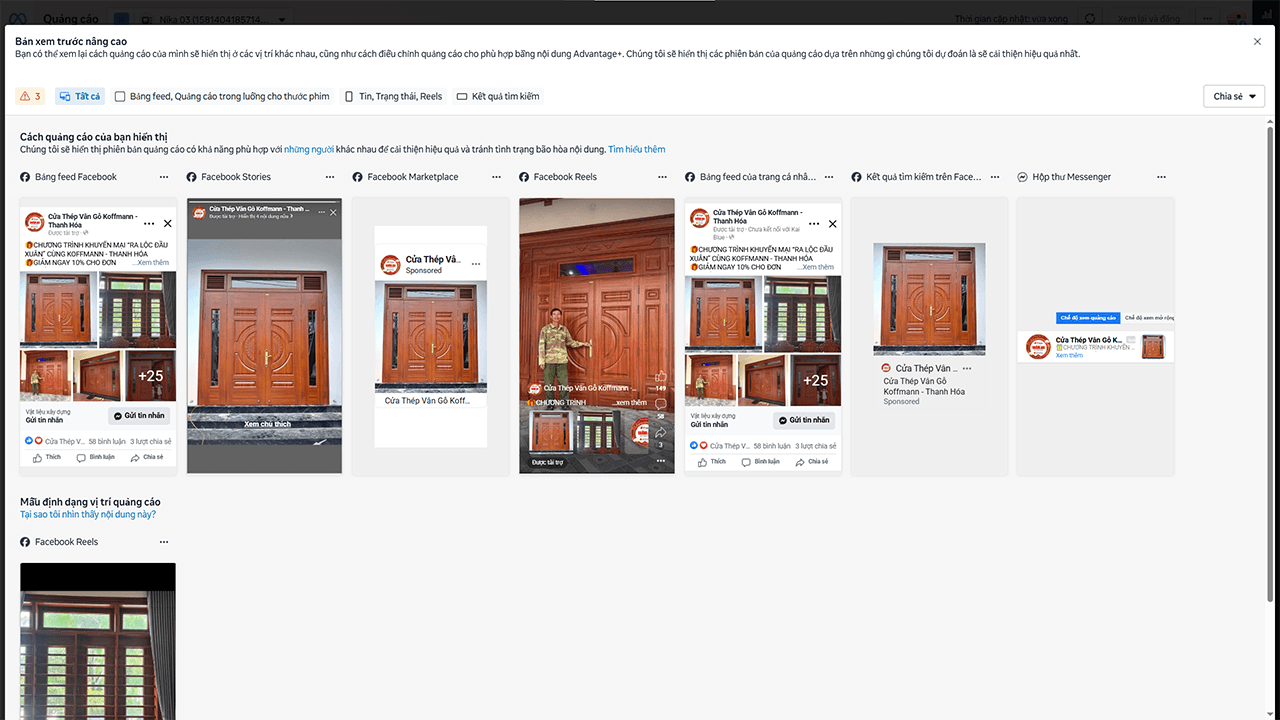Click the Thích like icon in feed preview
The image size is (1280, 720).
coord(46,457)
